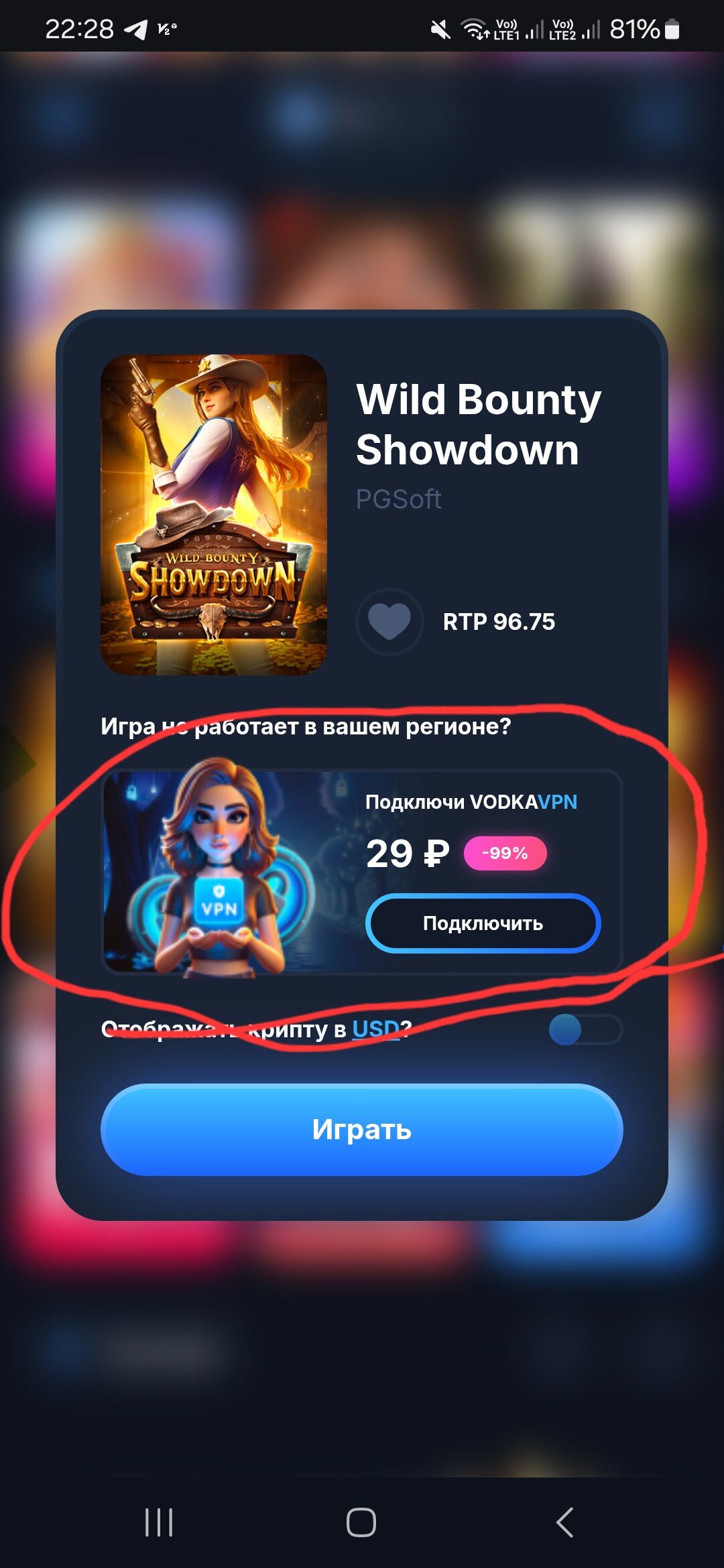
Task: Tap the Wild Bounty Showdown title
Action: [479, 424]
